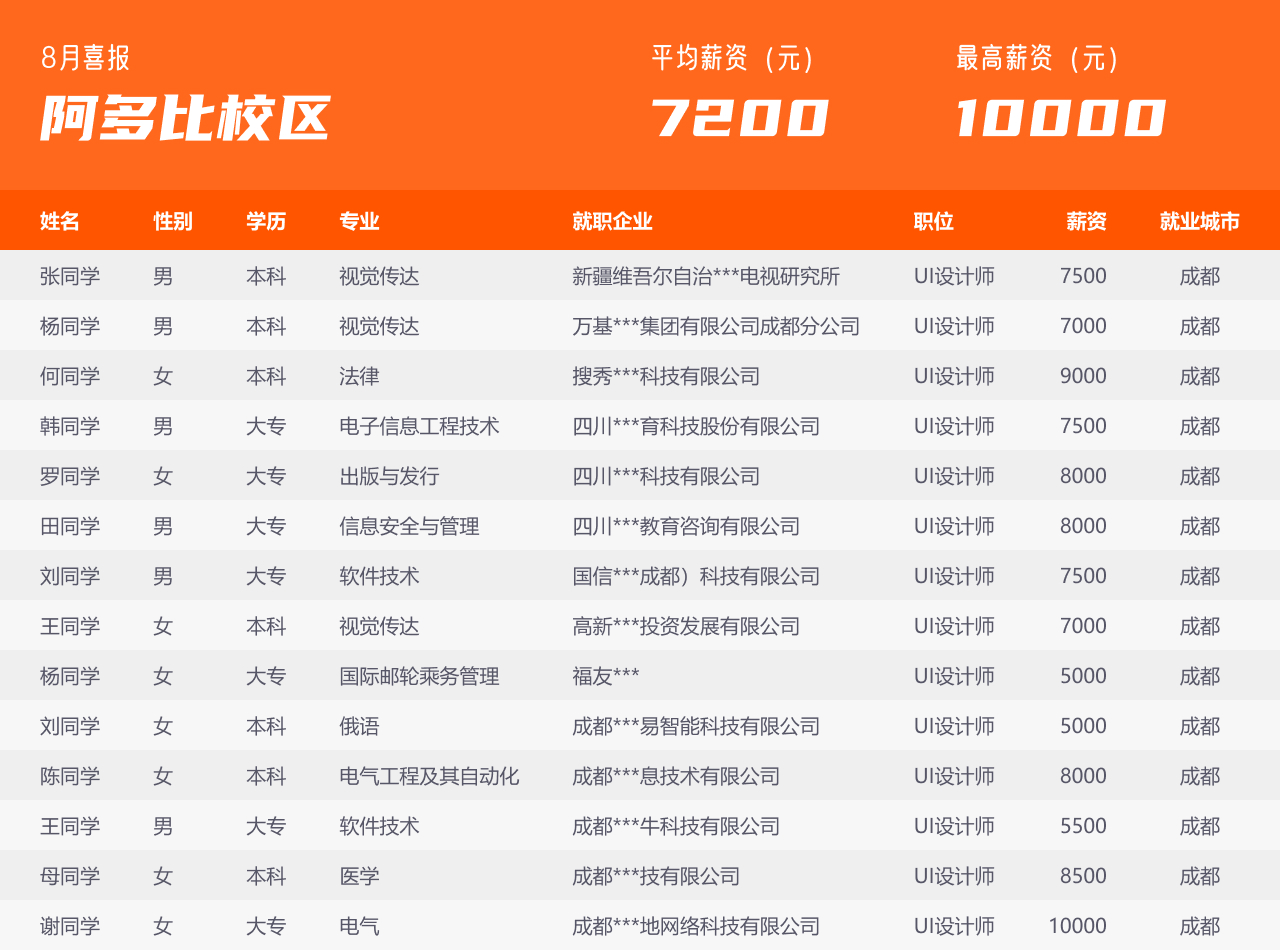Select the salary value 5500
Viewport: 1280px width, 950px height.
coord(1083,826)
